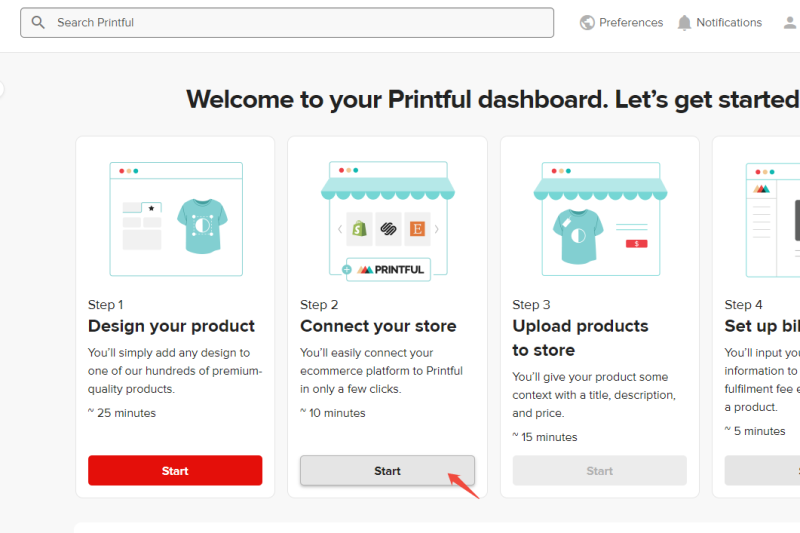Viewport: 800px width, 533px height.
Task: Click the red price tag in Step 3 image
Action: pyautogui.click(x=637, y=244)
